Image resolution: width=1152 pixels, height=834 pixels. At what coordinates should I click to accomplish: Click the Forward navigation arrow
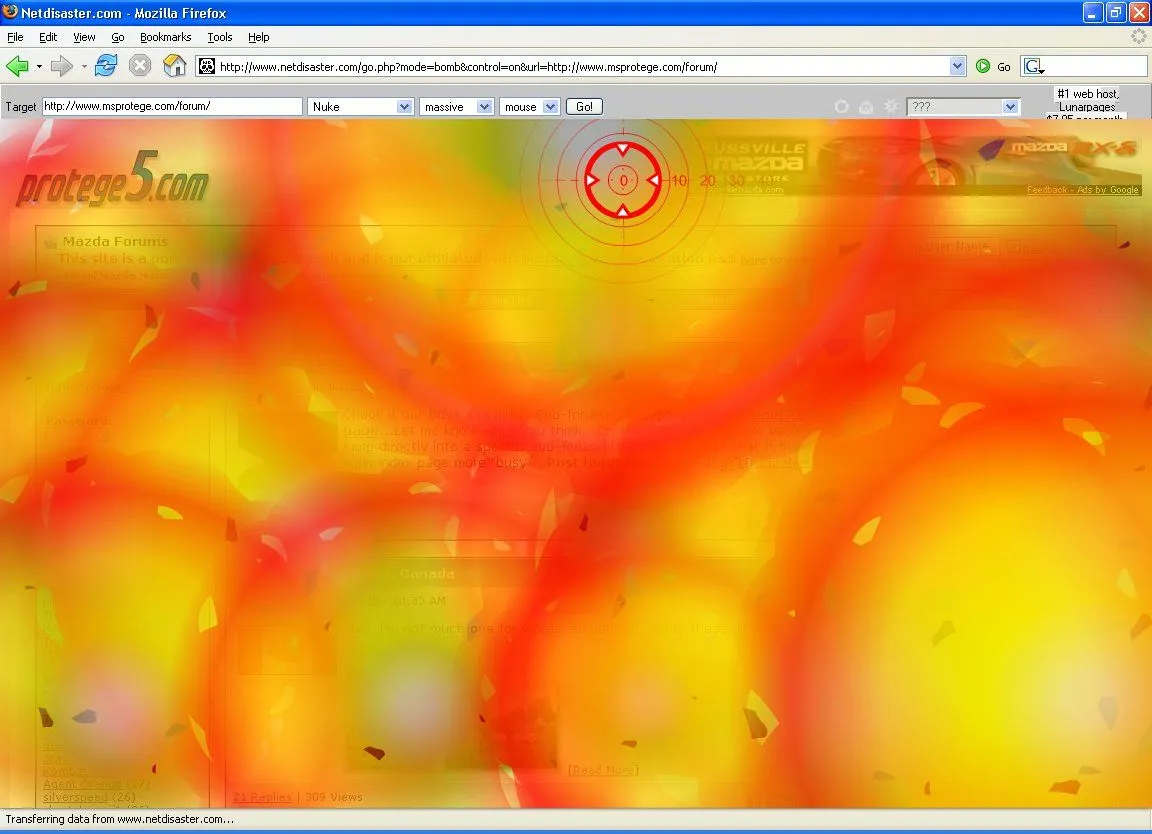[x=62, y=66]
